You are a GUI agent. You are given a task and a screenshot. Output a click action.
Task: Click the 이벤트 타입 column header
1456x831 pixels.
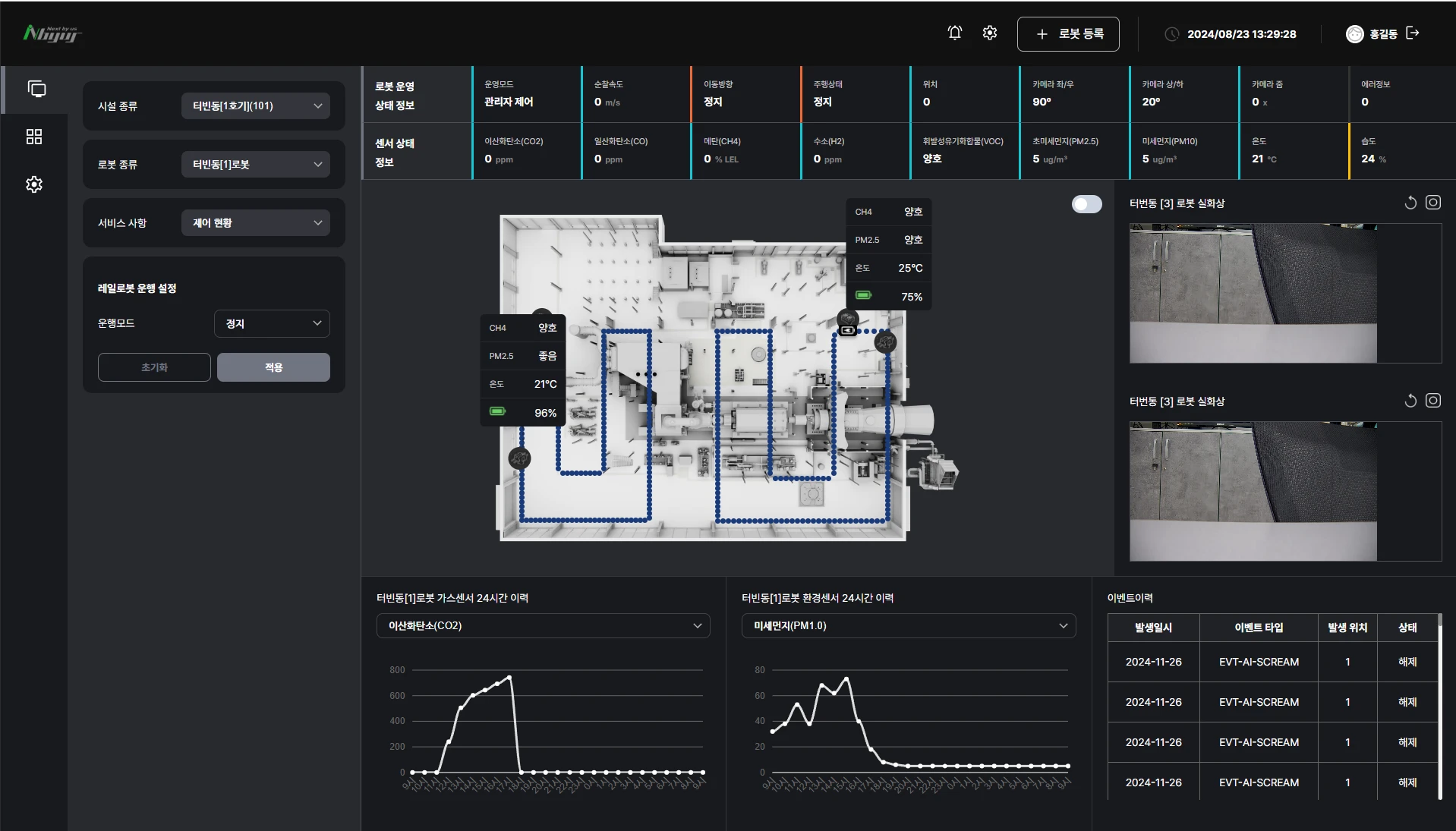click(1259, 628)
